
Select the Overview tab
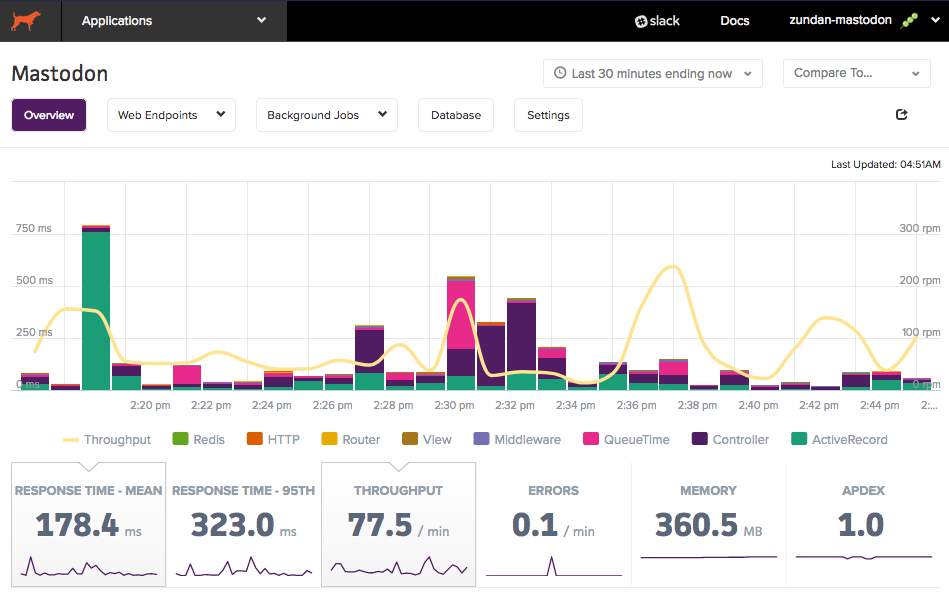pos(49,115)
